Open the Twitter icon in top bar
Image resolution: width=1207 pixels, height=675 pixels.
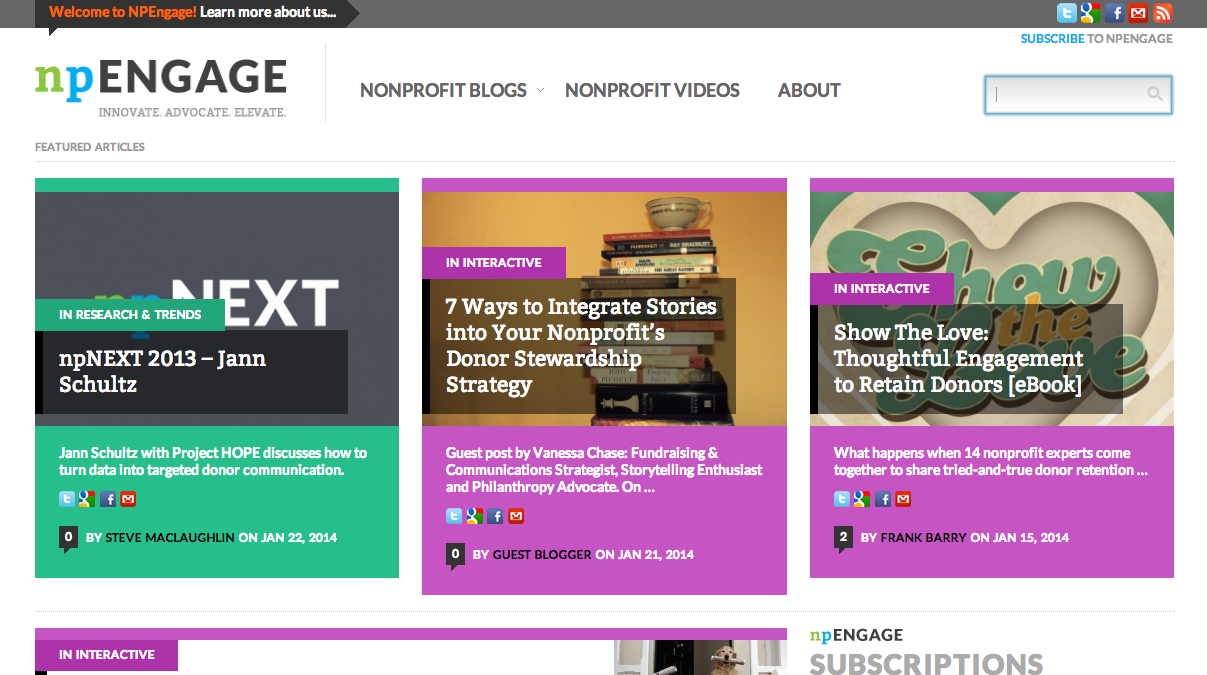[x=1067, y=13]
